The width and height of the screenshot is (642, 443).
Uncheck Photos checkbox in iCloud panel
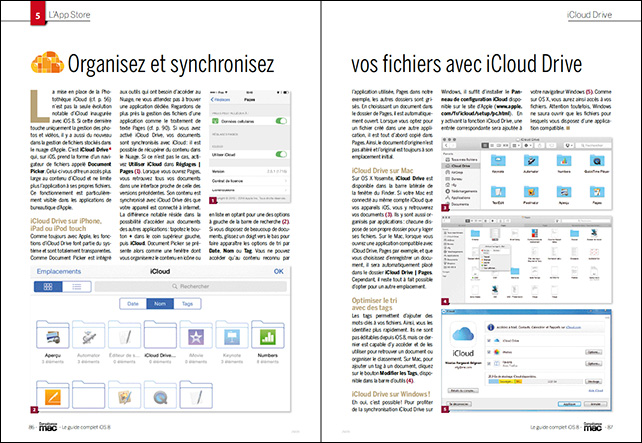pyautogui.click(x=488, y=352)
